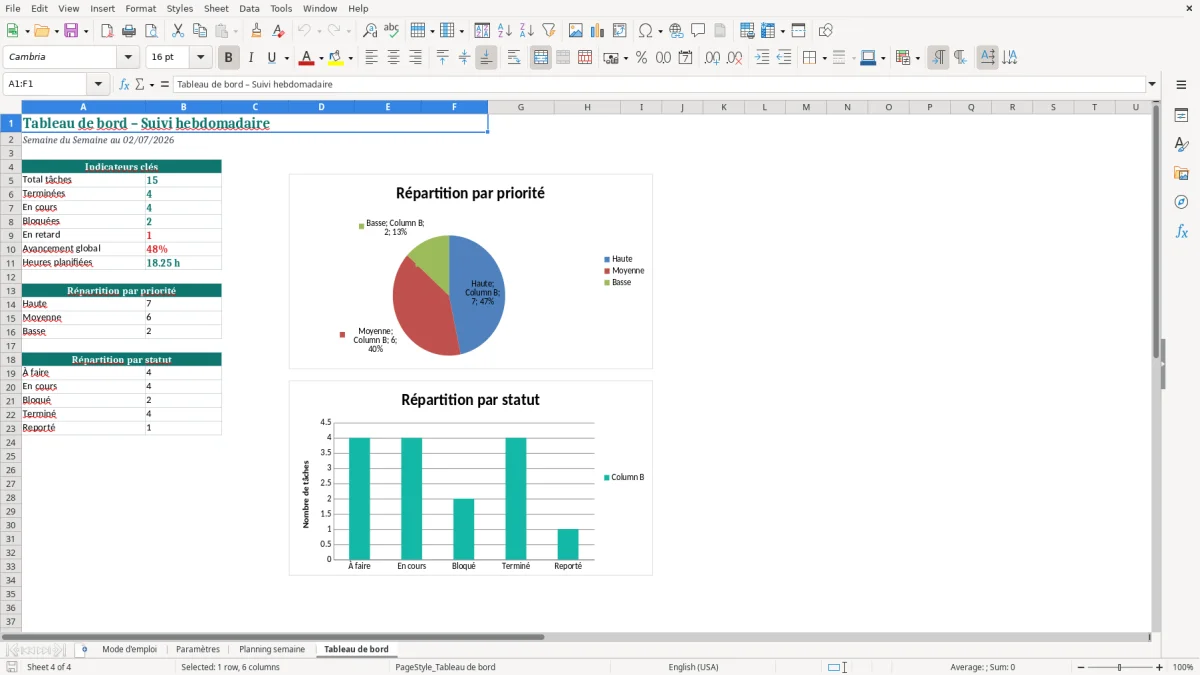Clear direct formatting
The height and width of the screenshot is (675, 1200).
click(279, 31)
